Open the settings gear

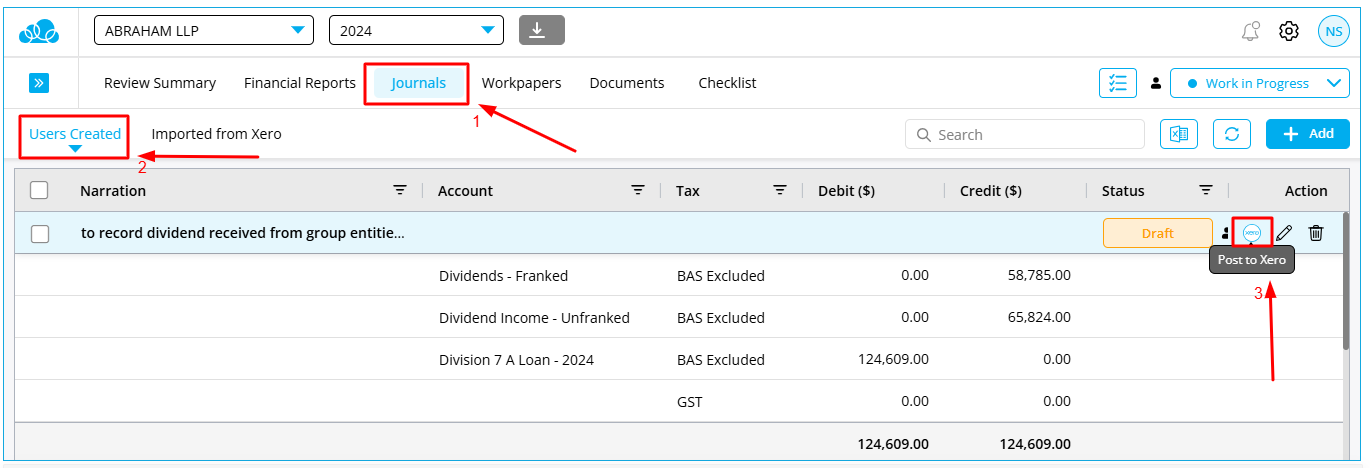[x=1289, y=31]
